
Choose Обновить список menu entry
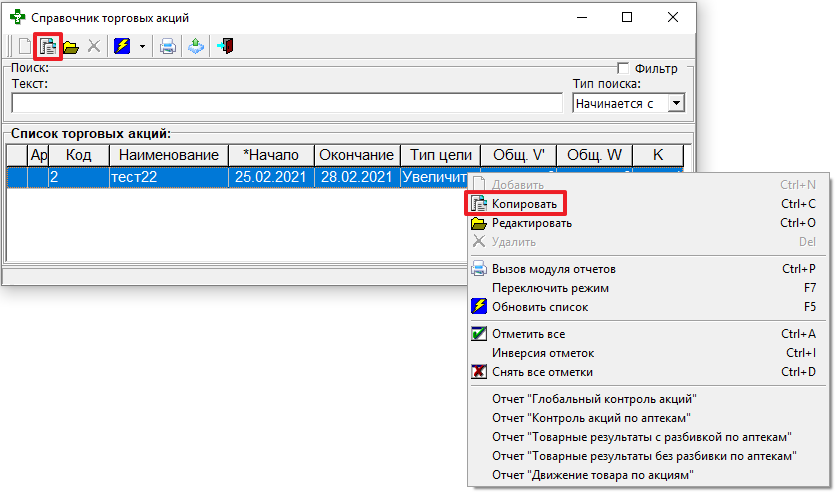coord(540,307)
